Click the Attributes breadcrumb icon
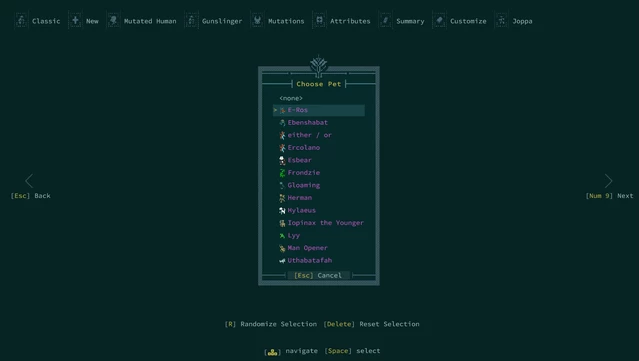The image size is (639, 361). 319,20
